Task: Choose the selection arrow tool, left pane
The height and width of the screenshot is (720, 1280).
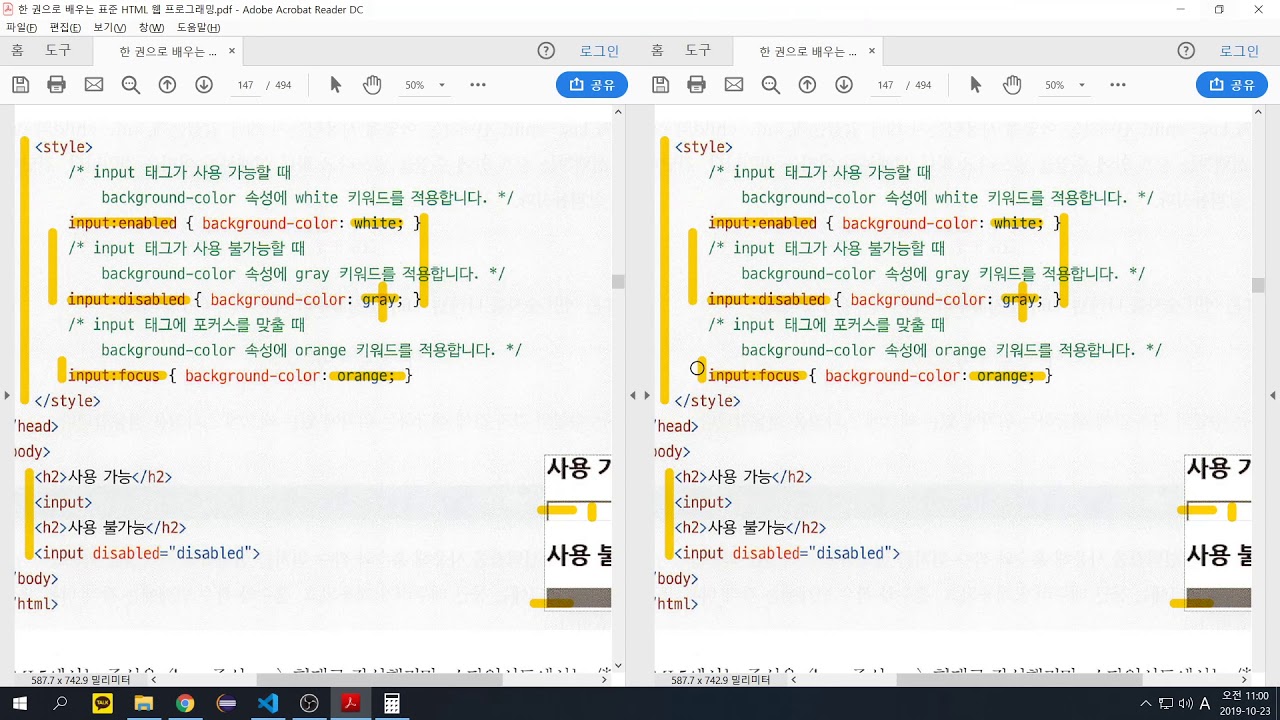Action: coord(336,85)
